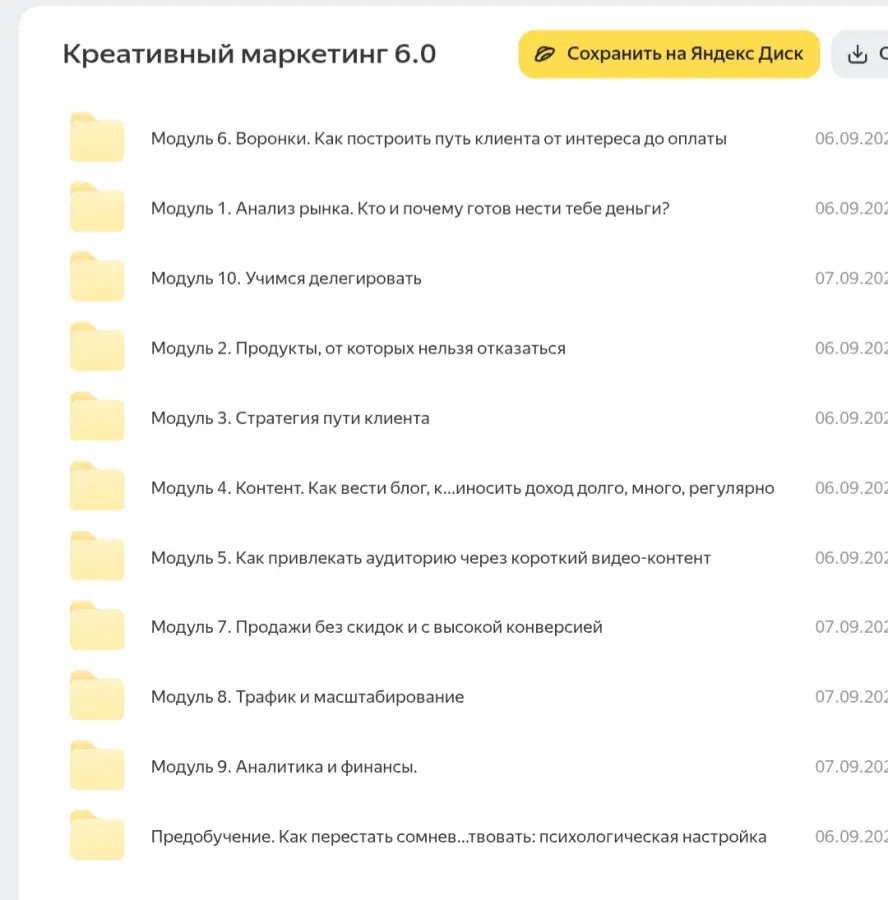Open the Модуль 6 Воронки folder icon
Image resolution: width=888 pixels, height=900 pixels.
tap(97, 138)
